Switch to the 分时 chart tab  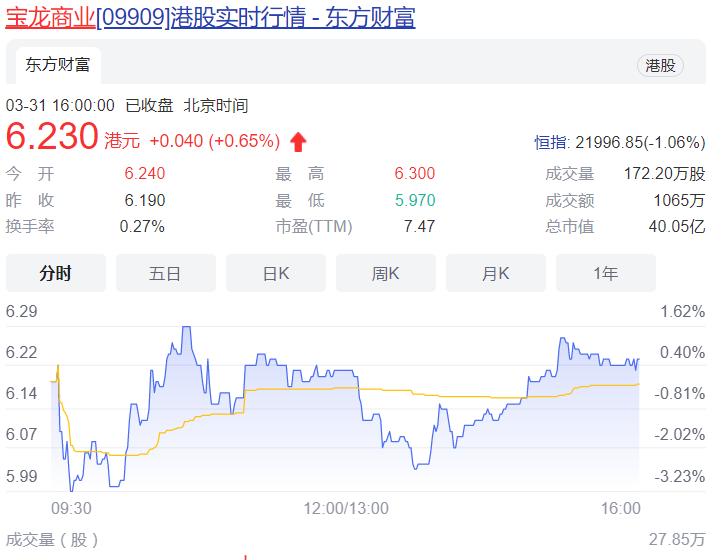coord(56,273)
